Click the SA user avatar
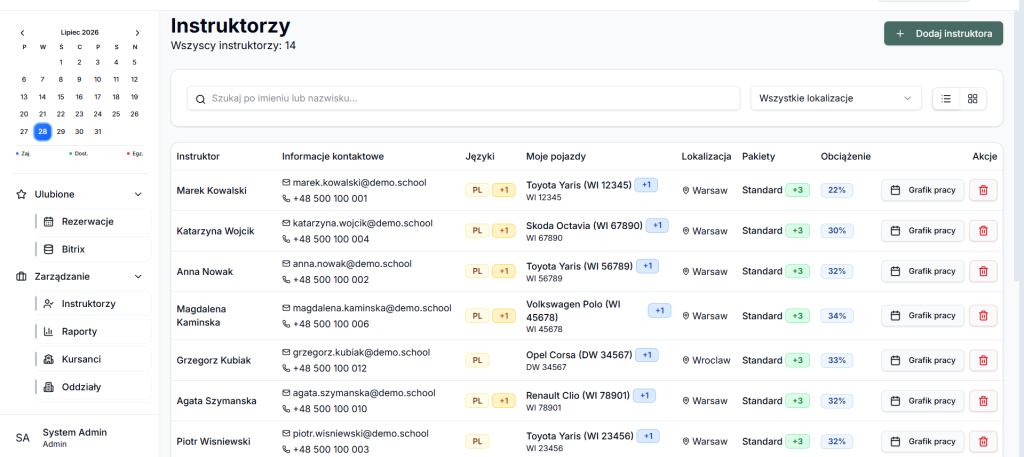The image size is (1024, 457). click(23, 438)
